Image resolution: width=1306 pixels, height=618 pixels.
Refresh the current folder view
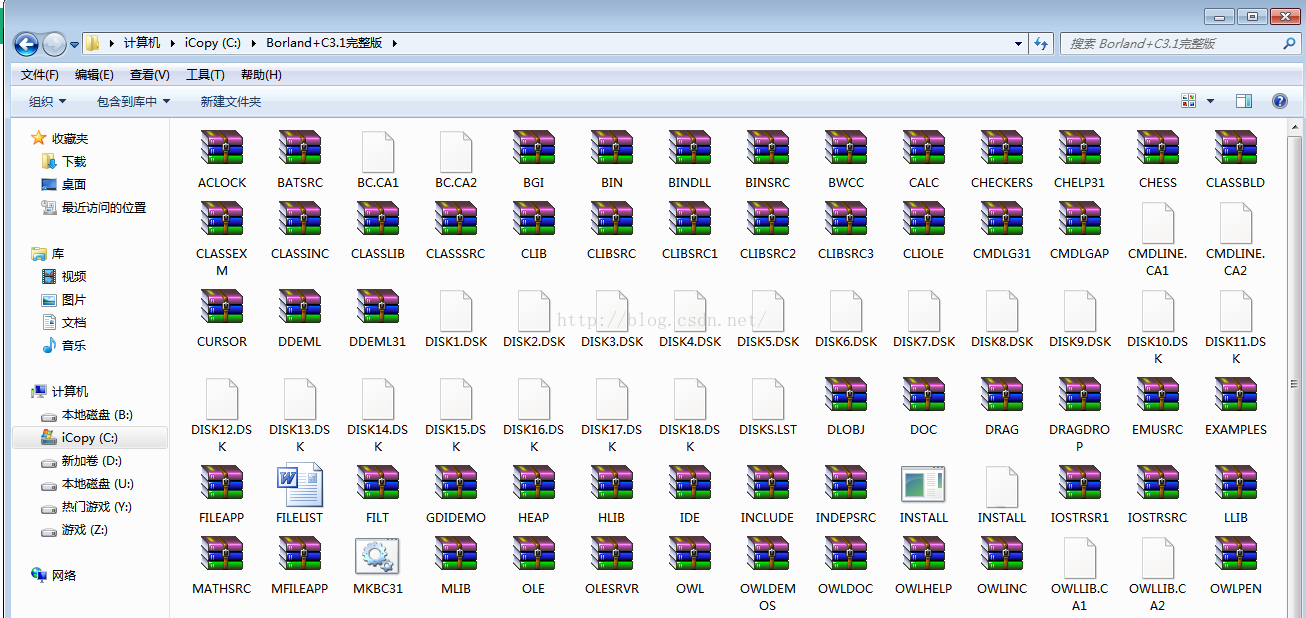pyautogui.click(x=1041, y=43)
